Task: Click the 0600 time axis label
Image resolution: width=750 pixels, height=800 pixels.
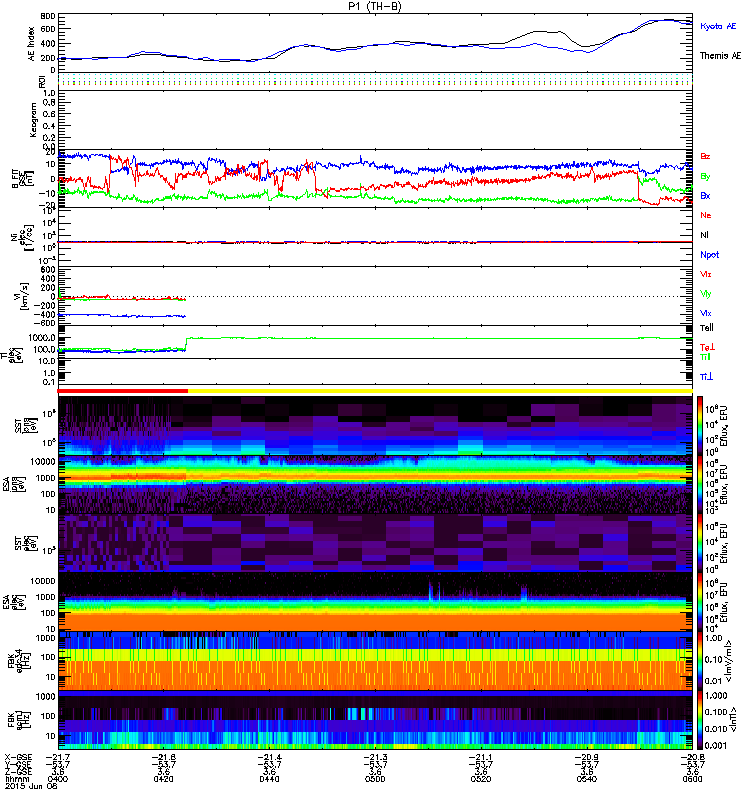Action: click(x=692, y=779)
